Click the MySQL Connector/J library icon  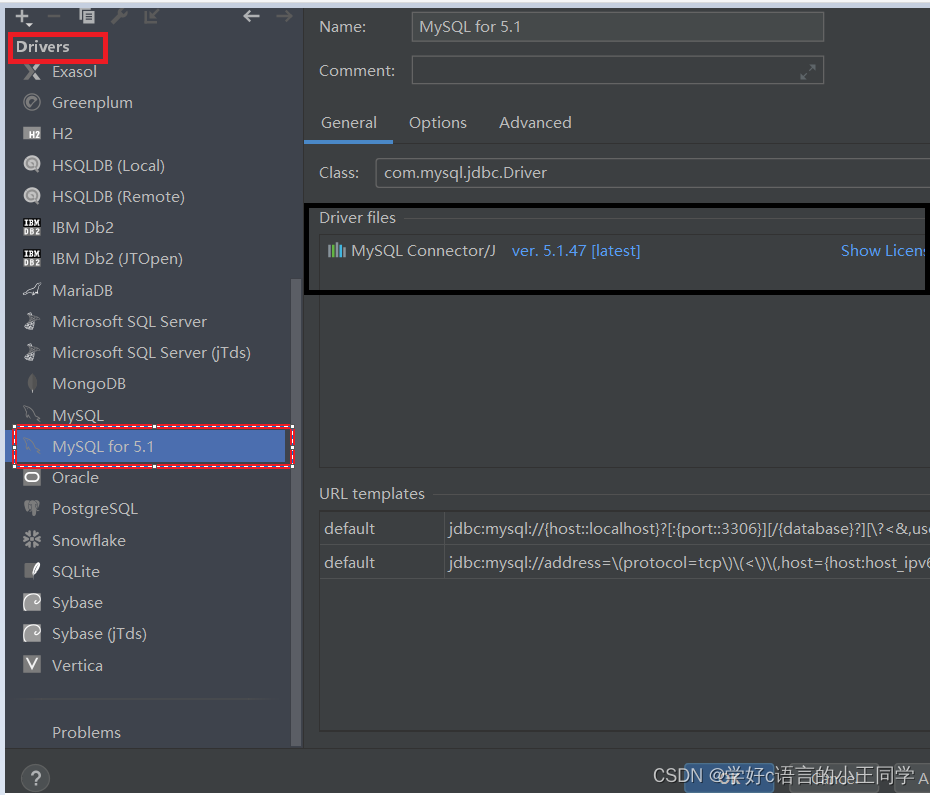337,251
